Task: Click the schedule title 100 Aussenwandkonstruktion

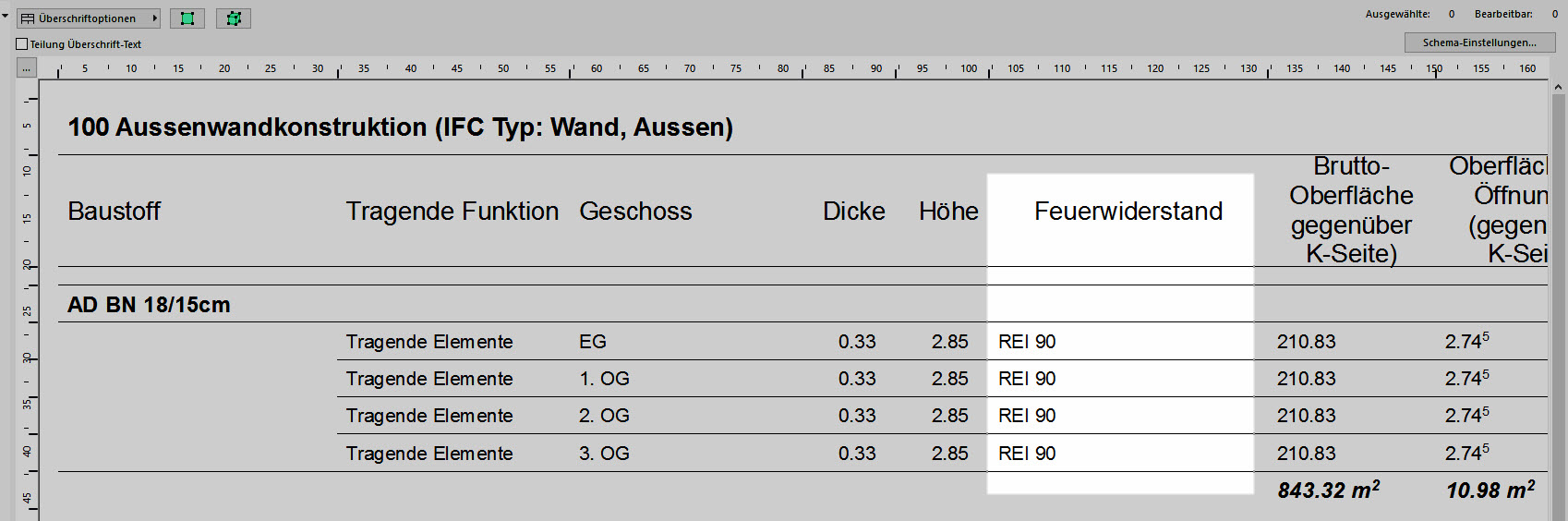Action: [400, 127]
